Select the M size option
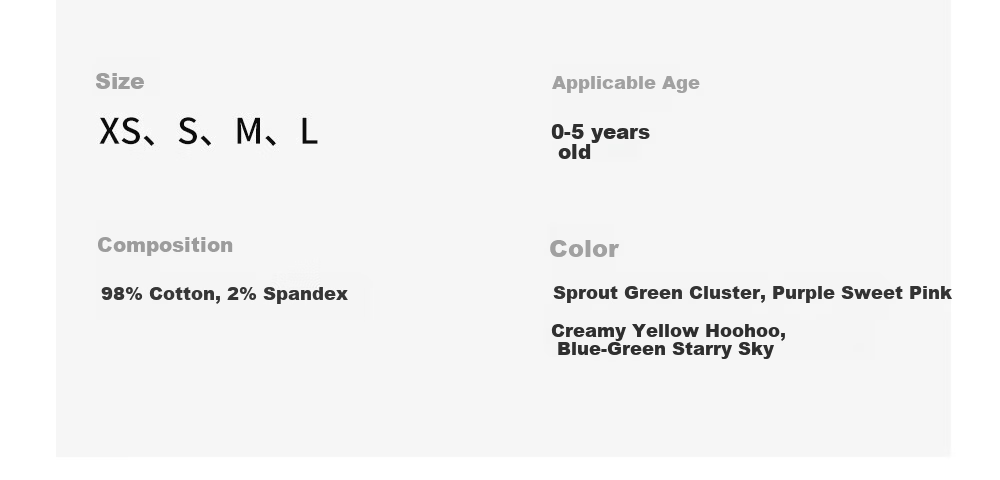Viewport: 1000px width, 480px height. pyautogui.click(x=248, y=131)
